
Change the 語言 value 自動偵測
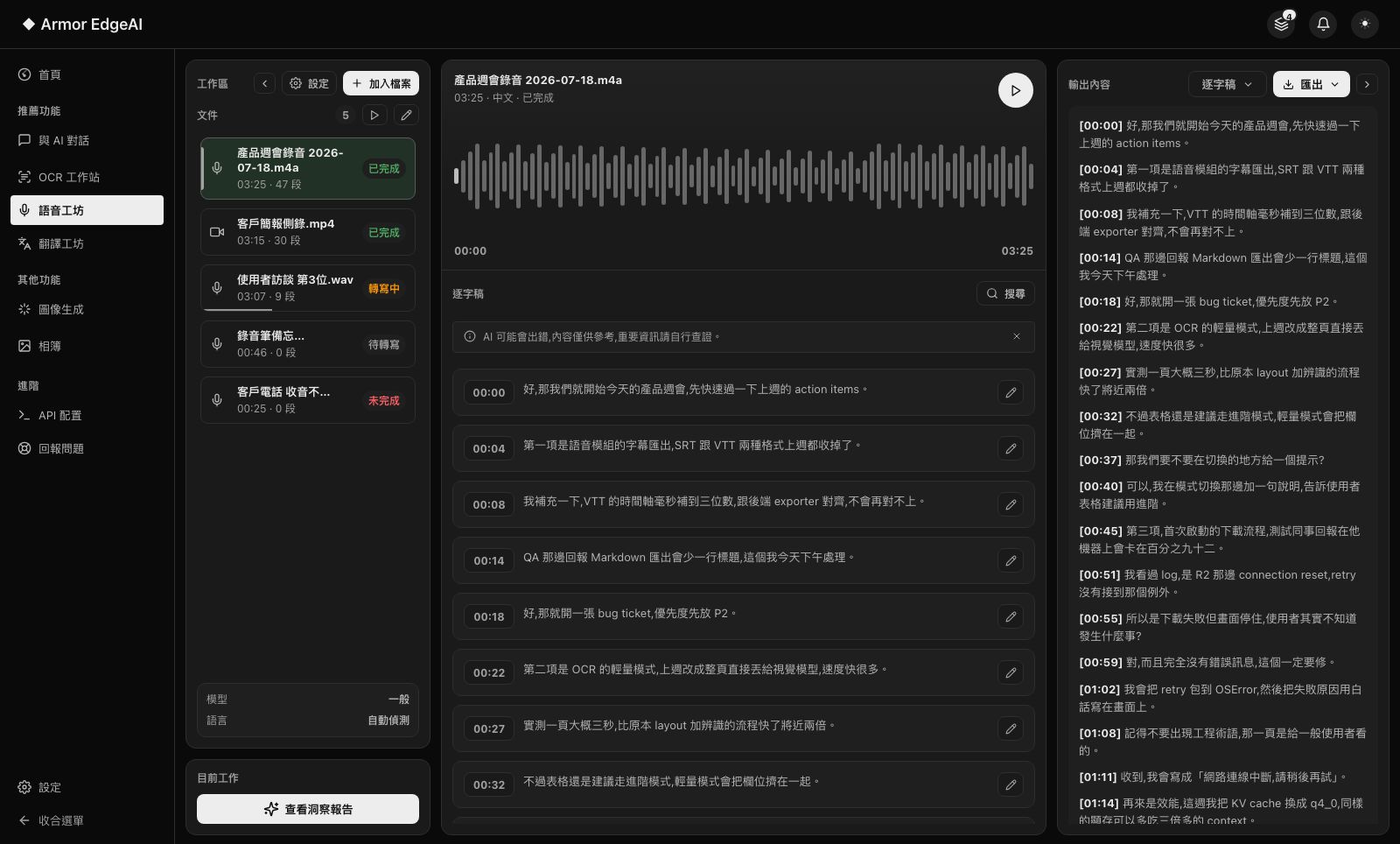(x=388, y=721)
